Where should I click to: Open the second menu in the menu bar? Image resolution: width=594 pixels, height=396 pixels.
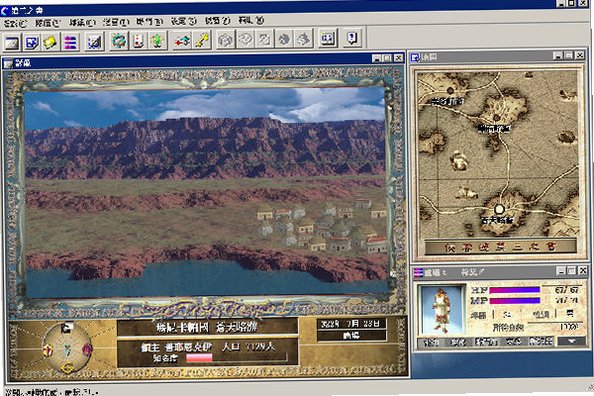(47, 23)
